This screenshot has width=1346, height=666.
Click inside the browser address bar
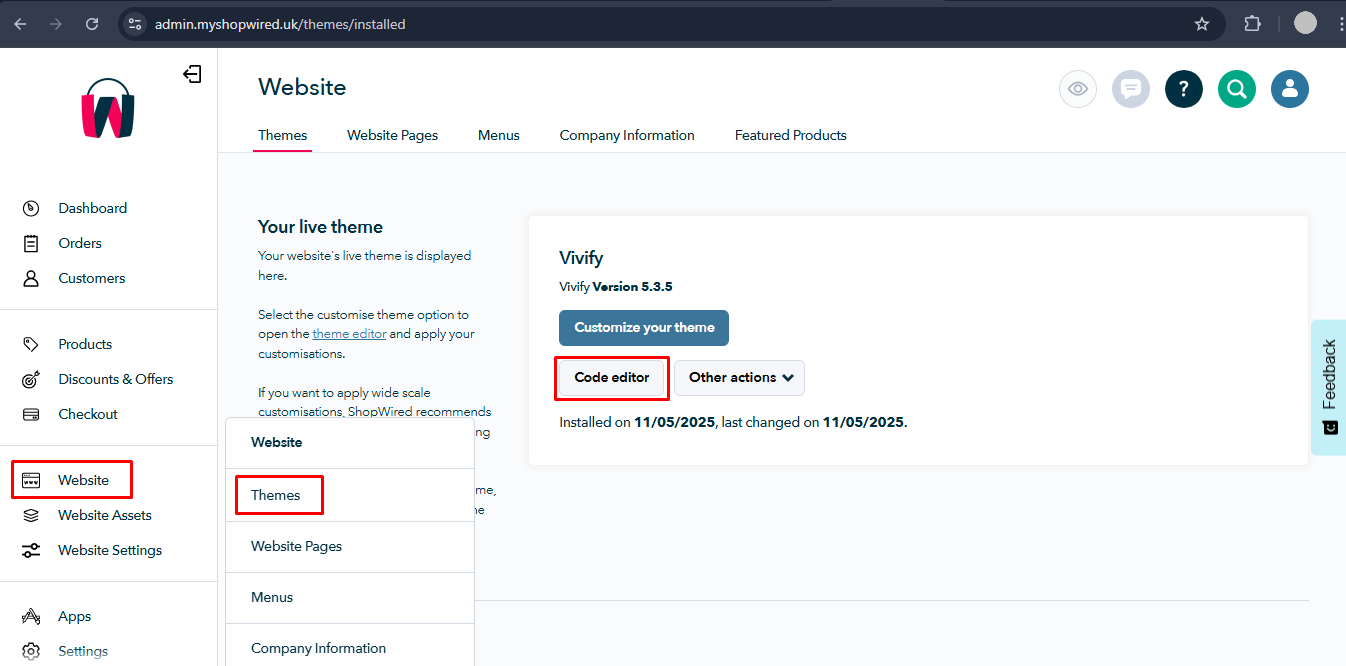(300, 23)
